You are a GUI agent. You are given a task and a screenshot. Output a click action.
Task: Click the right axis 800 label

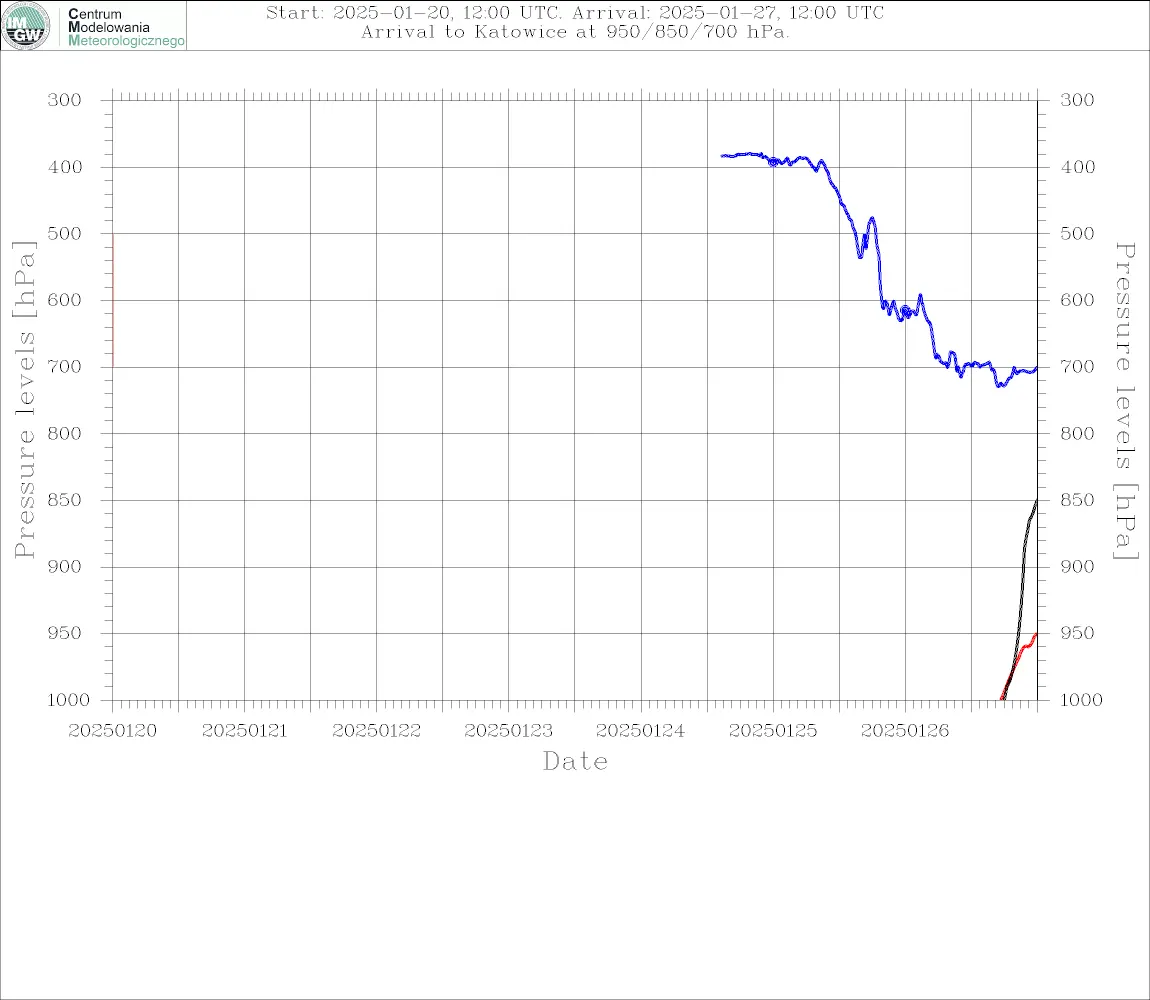point(1077,433)
